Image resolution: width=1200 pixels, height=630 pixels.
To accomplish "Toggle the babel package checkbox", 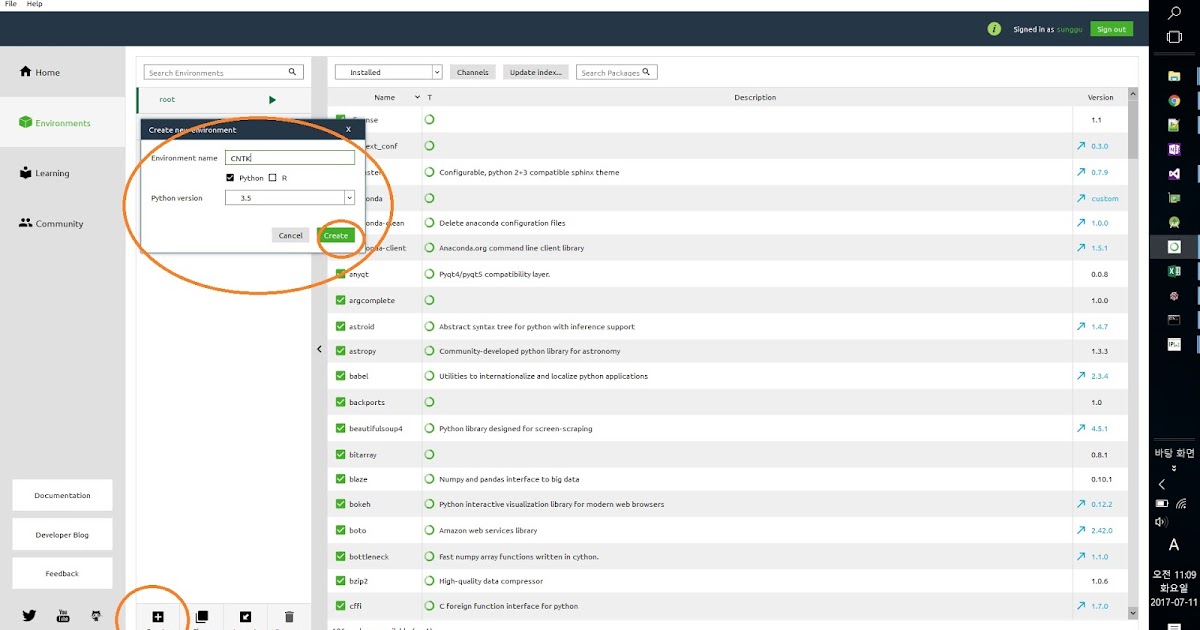I will click(x=341, y=376).
